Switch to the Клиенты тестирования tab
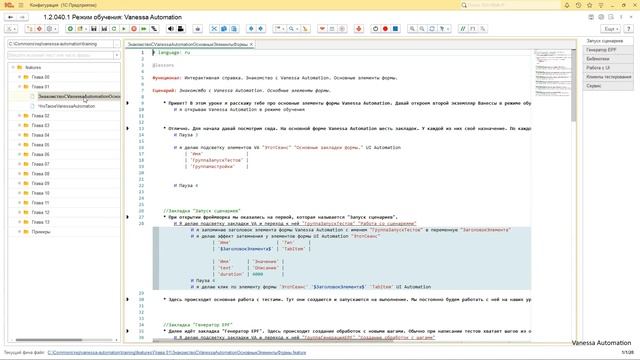 608,77
